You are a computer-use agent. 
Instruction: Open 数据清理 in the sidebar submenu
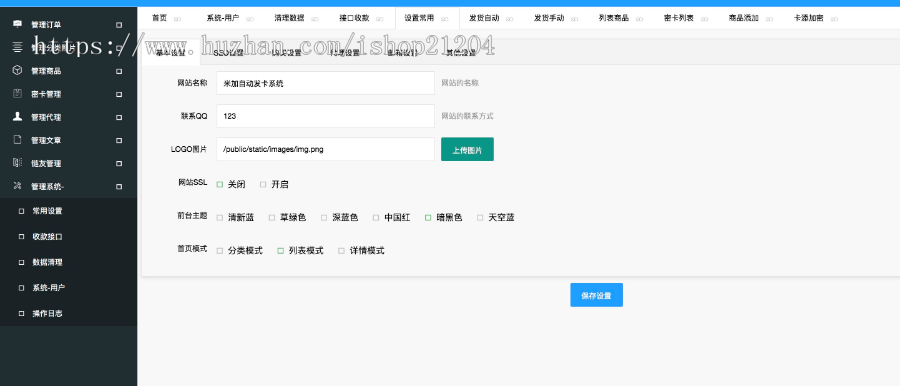click(x=47, y=263)
